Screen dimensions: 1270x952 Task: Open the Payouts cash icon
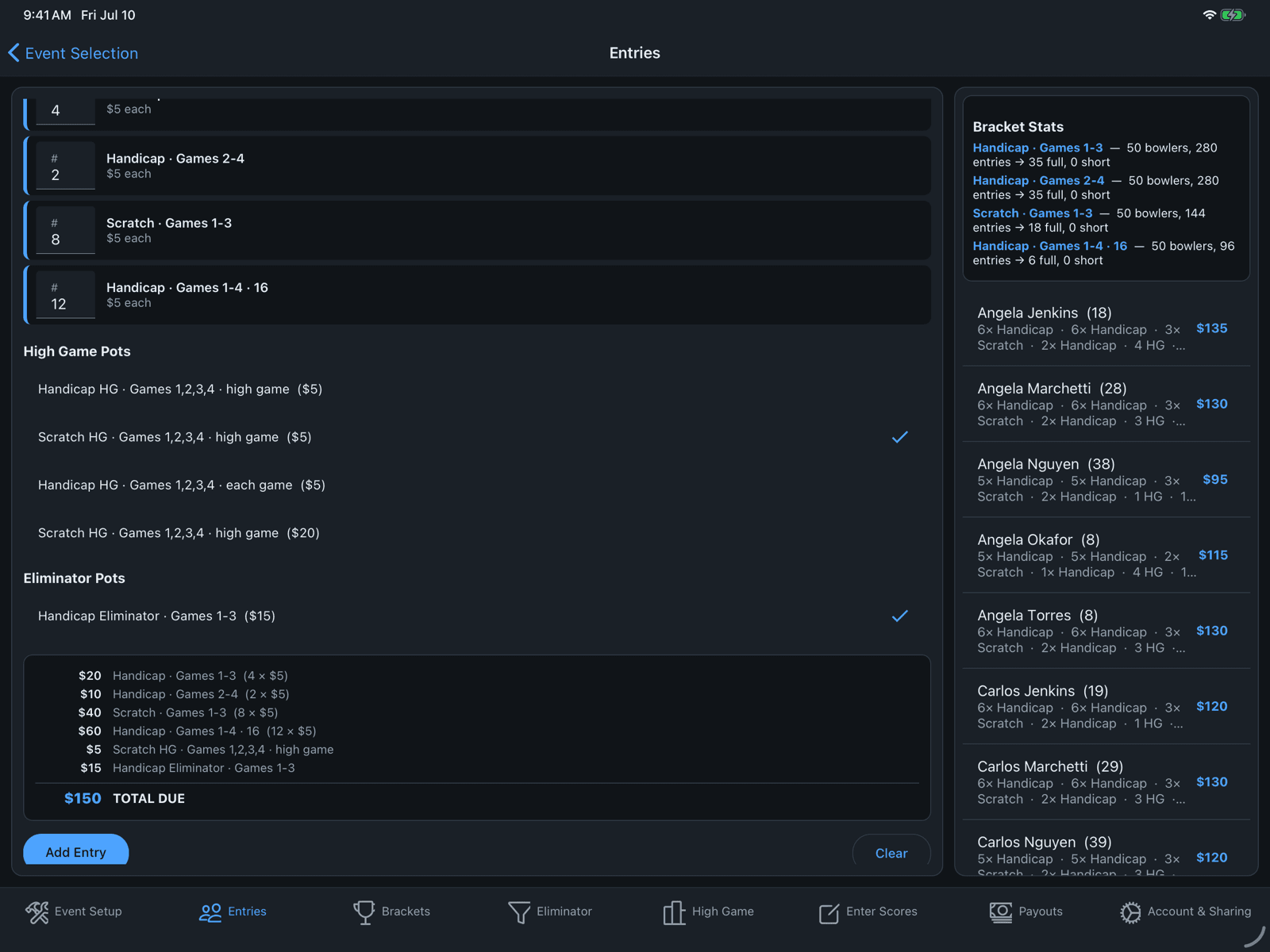1001,912
